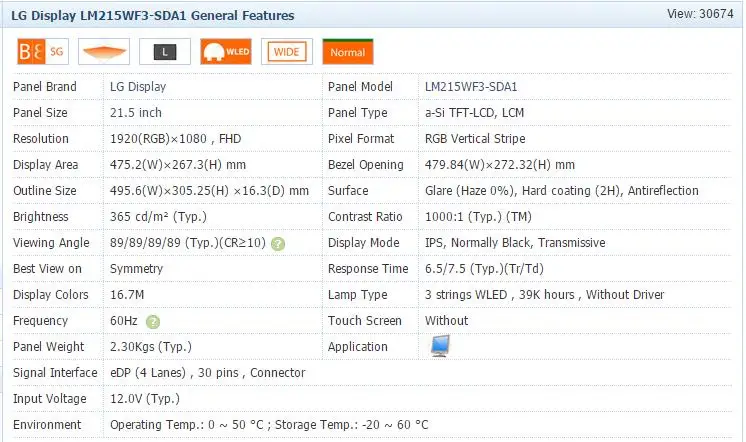746x442 pixels.
Task: Open Viewing Angle help question mark
Action: pos(278,244)
